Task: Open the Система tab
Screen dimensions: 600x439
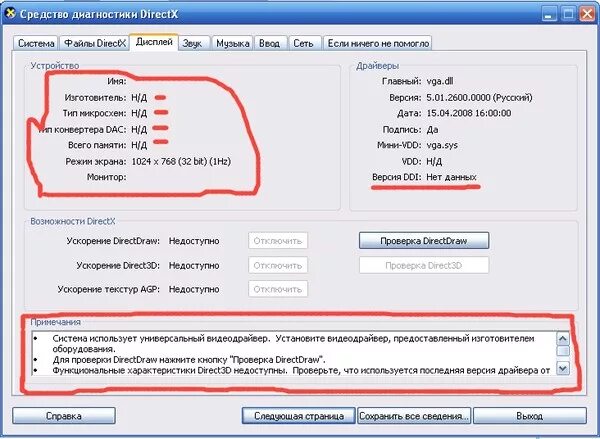Action: tap(36, 43)
